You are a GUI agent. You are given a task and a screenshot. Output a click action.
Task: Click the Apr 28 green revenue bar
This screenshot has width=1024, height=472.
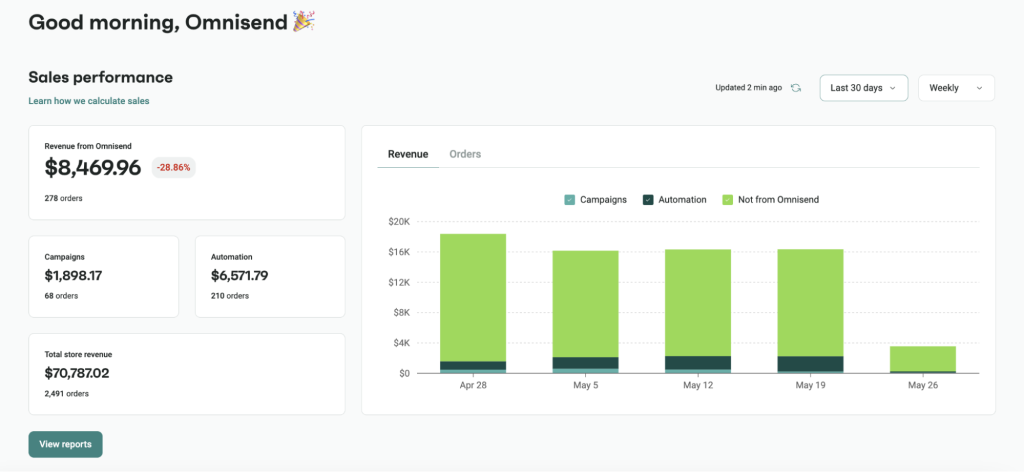(x=473, y=296)
